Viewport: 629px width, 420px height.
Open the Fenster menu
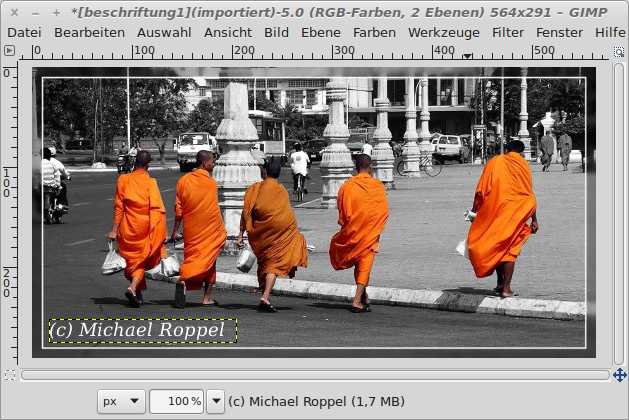click(x=559, y=32)
